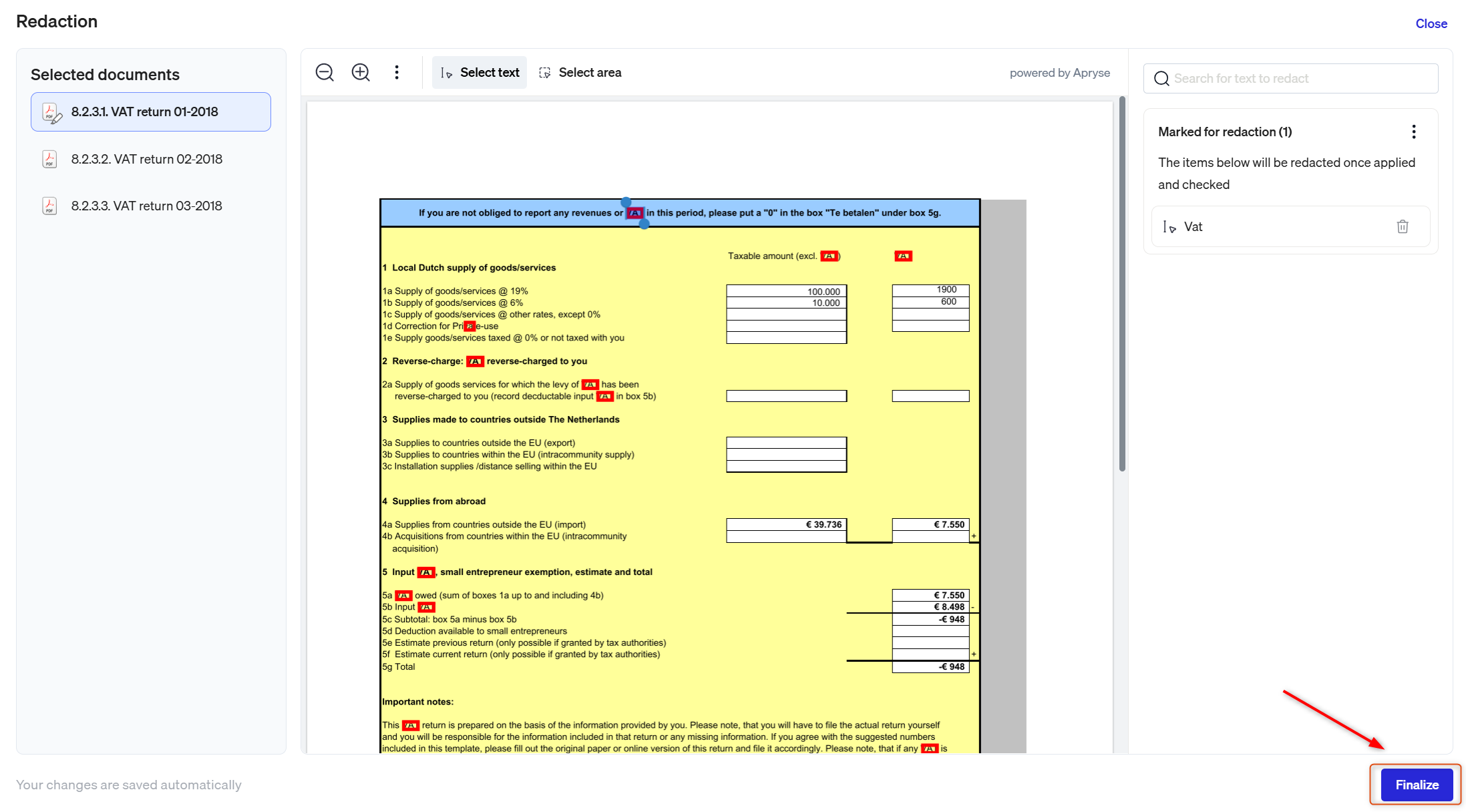Click '3 Supplies made to countries outside' heading

point(501,419)
